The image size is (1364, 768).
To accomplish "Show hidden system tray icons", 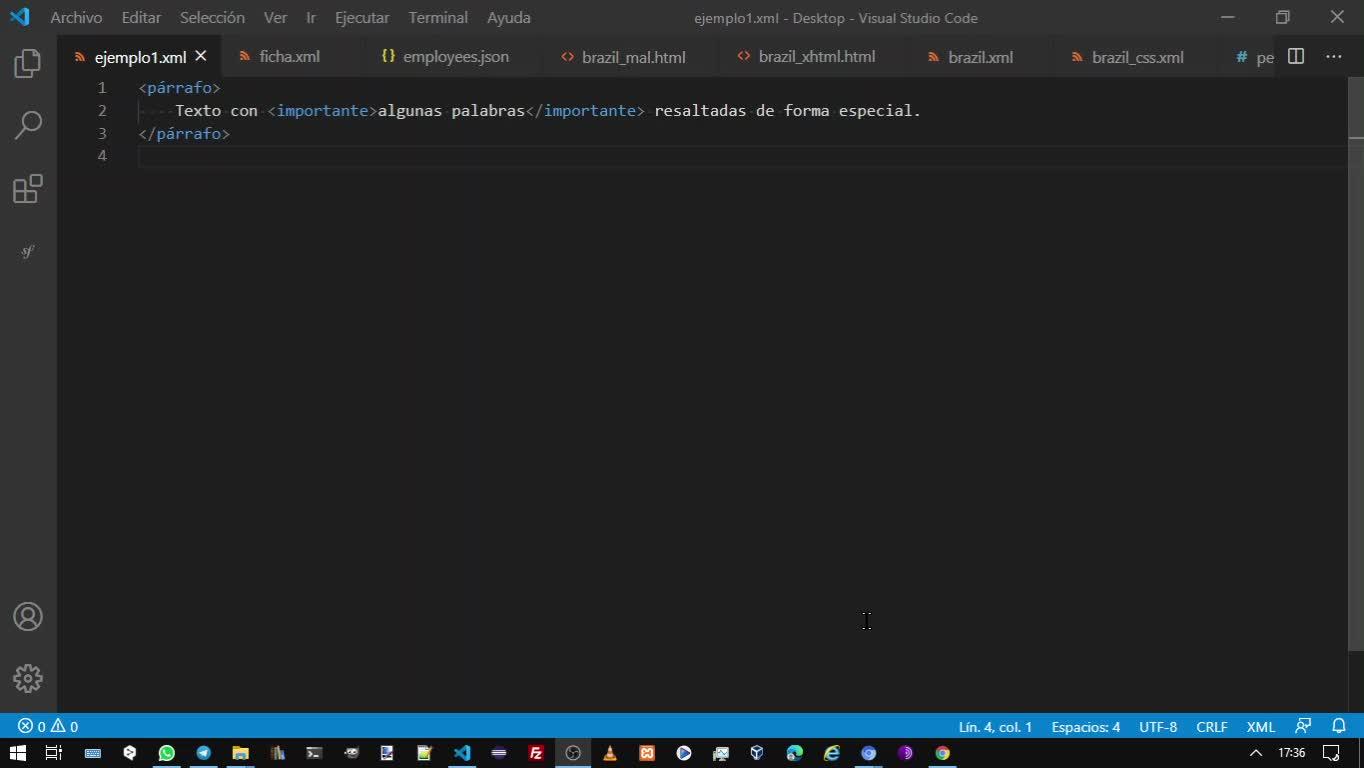I will 1256,753.
